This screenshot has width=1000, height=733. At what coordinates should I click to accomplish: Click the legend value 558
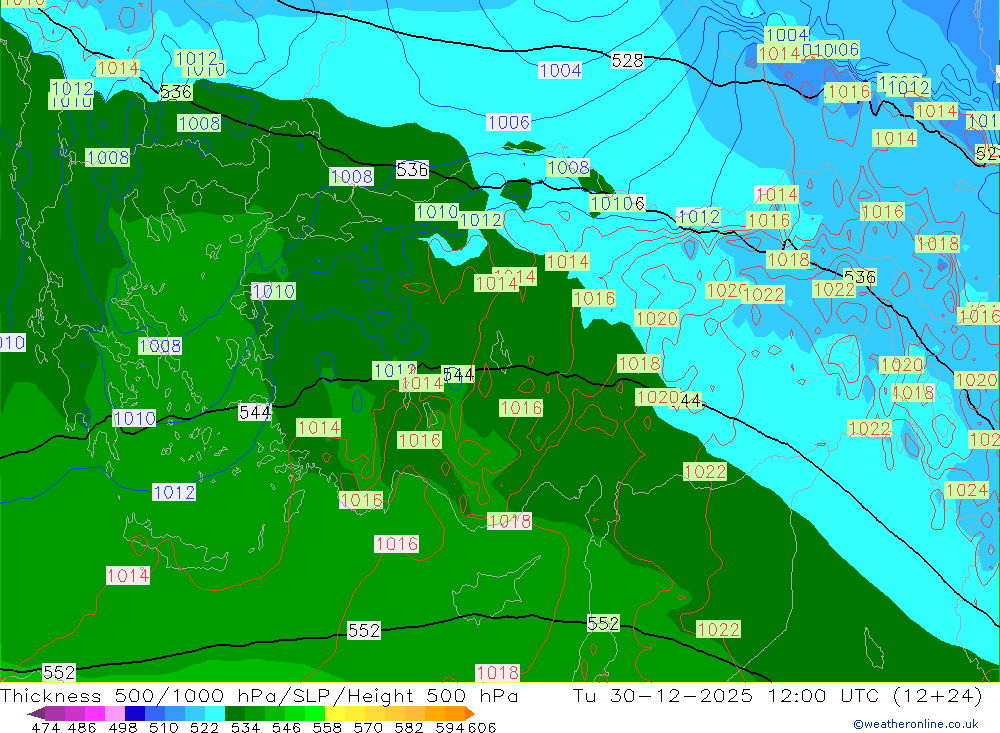pos(327,727)
